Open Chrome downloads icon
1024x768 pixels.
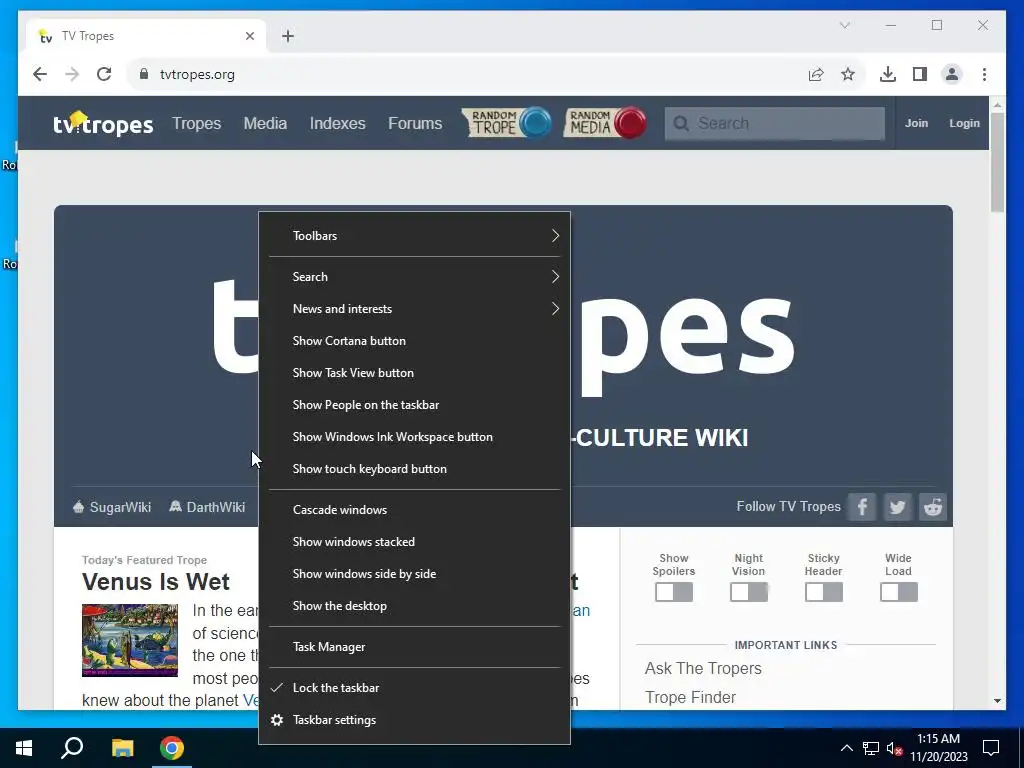pos(888,74)
